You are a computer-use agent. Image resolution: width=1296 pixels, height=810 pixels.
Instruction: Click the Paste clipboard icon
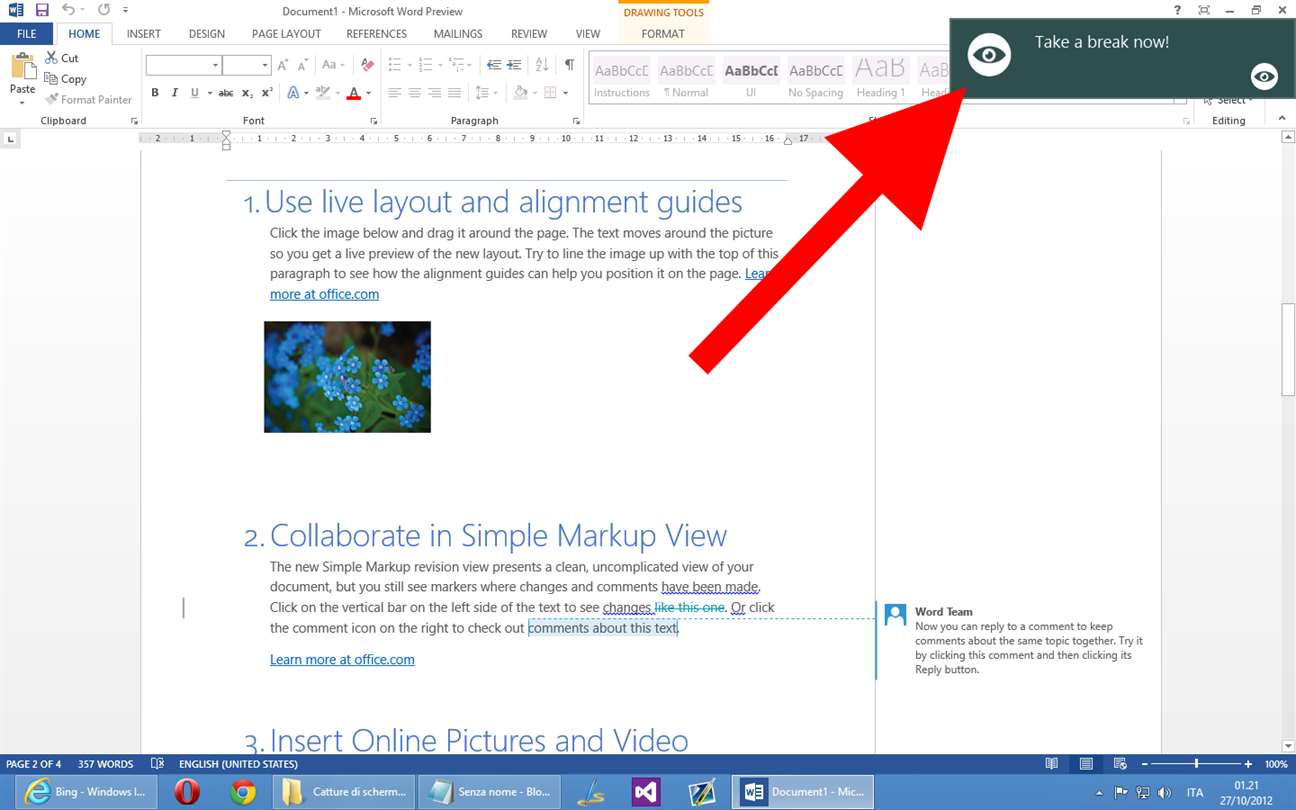pyautogui.click(x=22, y=67)
